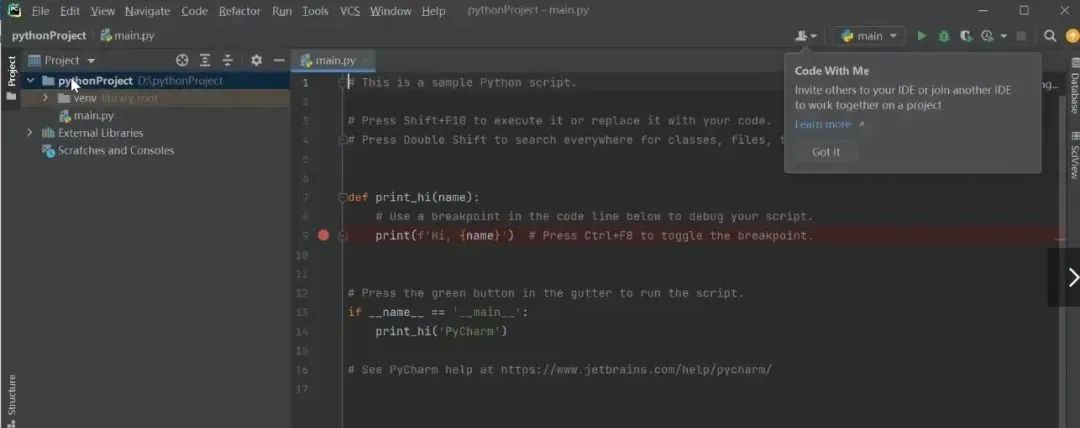Image resolution: width=1080 pixels, height=428 pixels.
Task: Open the Code menu
Action: tap(195, 11)
